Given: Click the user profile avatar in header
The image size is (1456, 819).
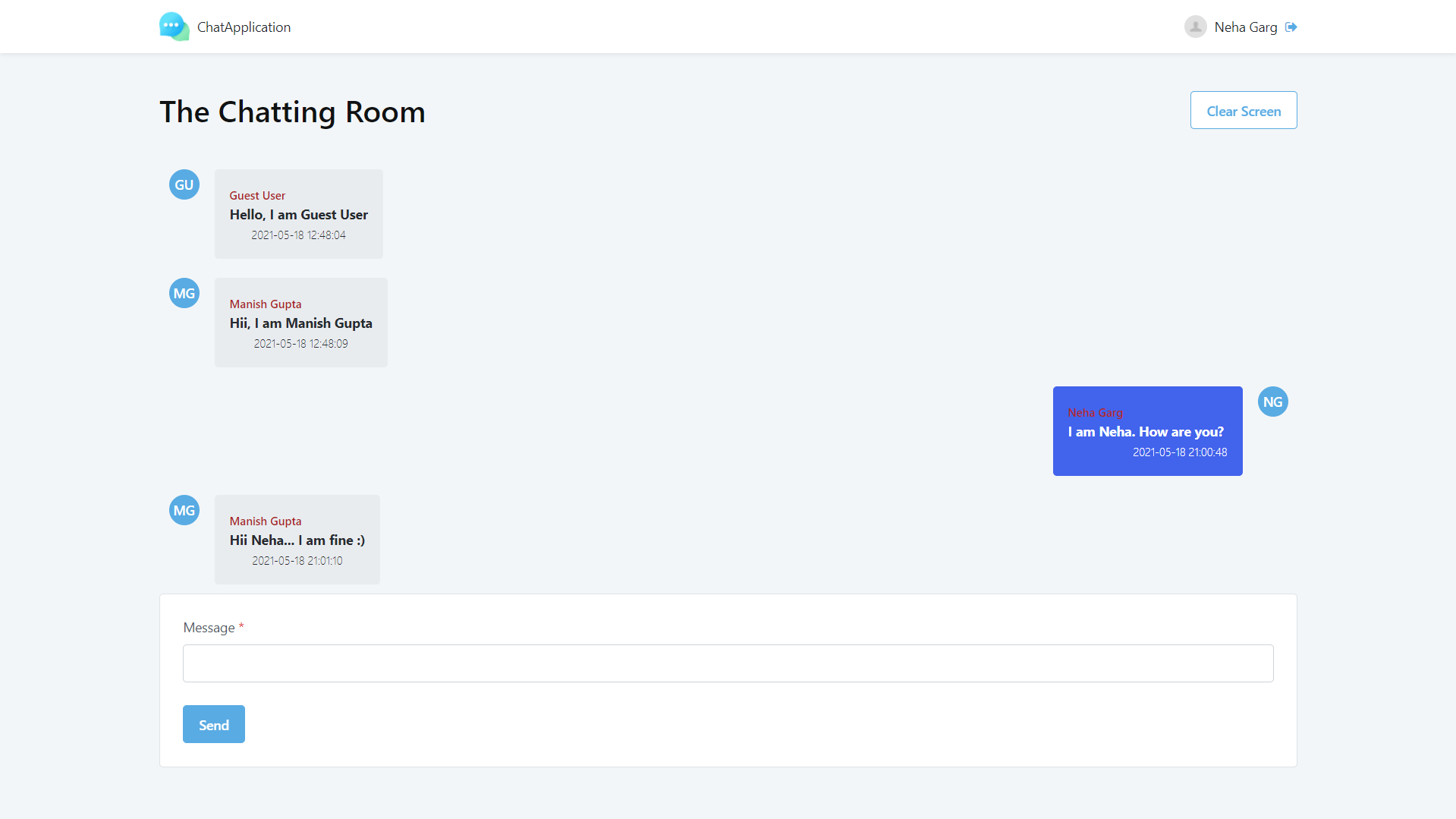Looking at the screenshot, I should coord(1196,27).
